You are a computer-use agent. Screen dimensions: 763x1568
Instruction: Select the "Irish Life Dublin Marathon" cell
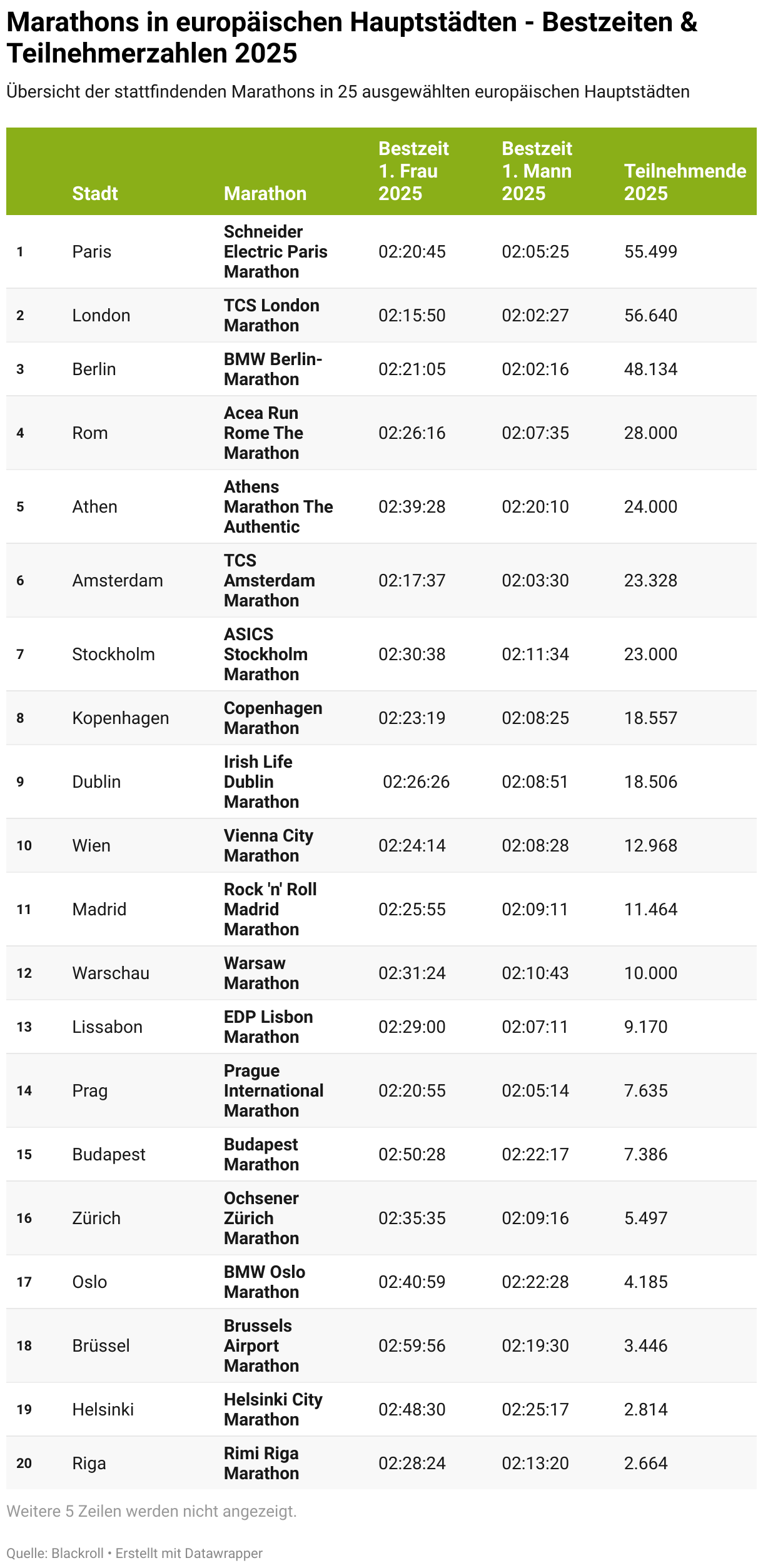click(261, 781)
